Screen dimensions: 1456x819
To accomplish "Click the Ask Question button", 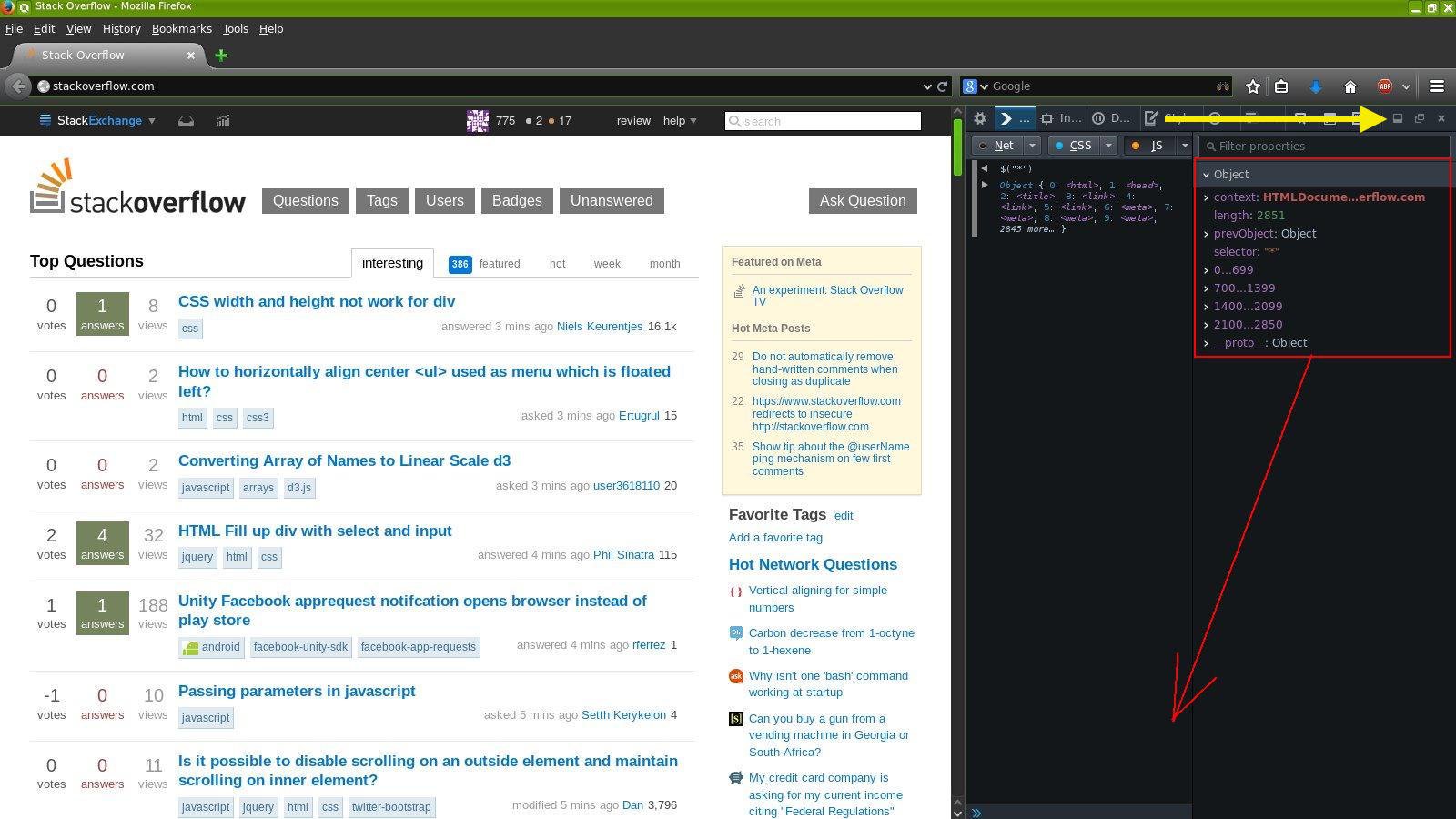I will tap(863, 201).
